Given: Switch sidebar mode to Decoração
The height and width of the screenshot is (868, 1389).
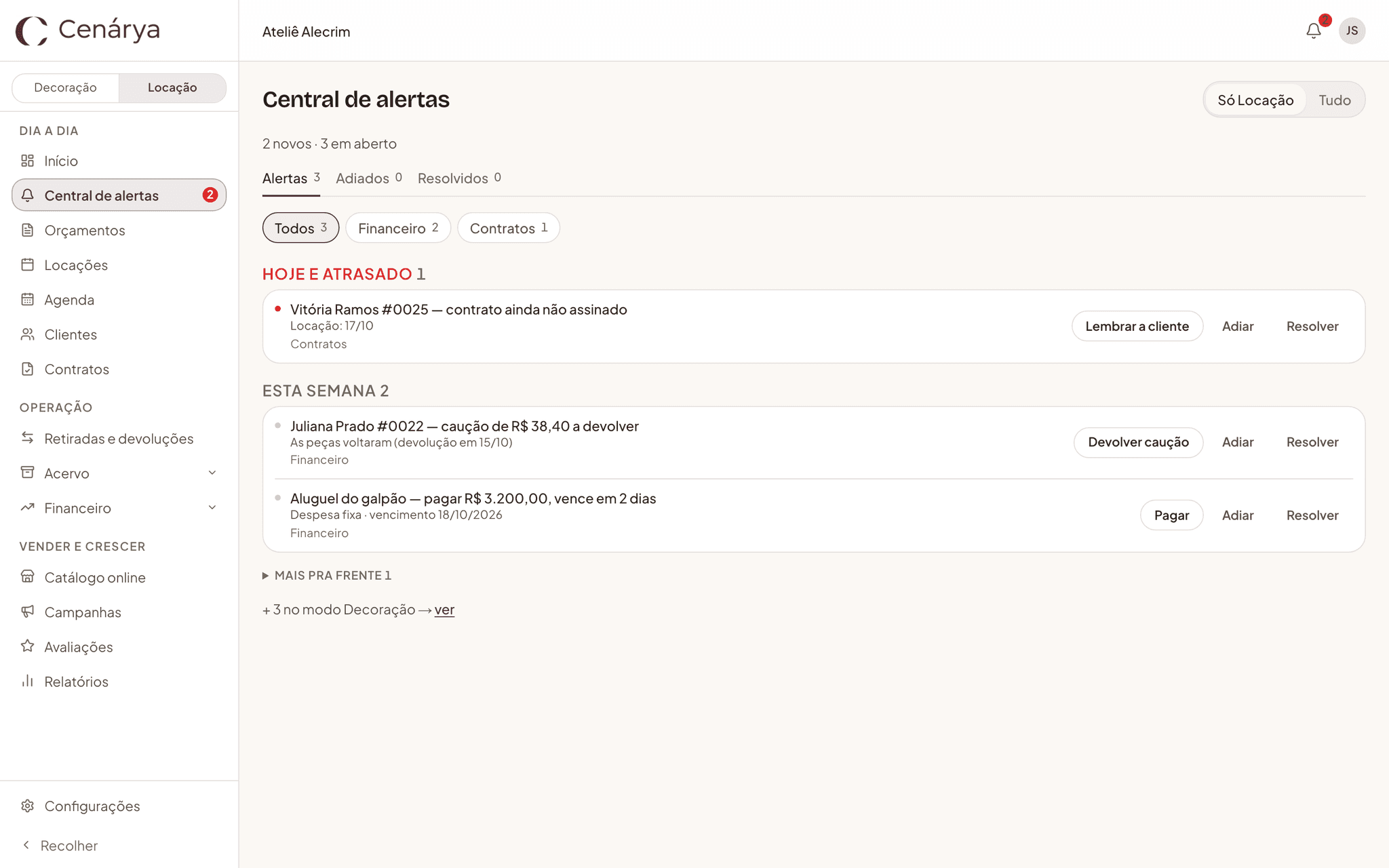Looking at the screenshot, I should [x=66, y=87].
